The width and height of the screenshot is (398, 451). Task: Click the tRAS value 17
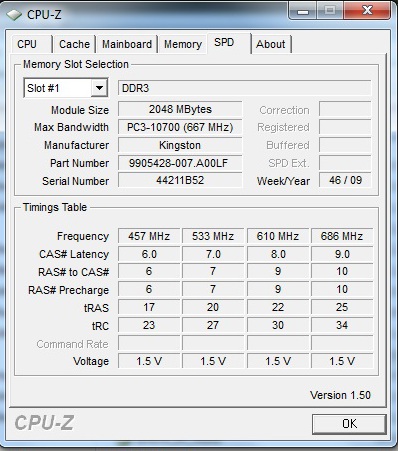tap(149, 307)
